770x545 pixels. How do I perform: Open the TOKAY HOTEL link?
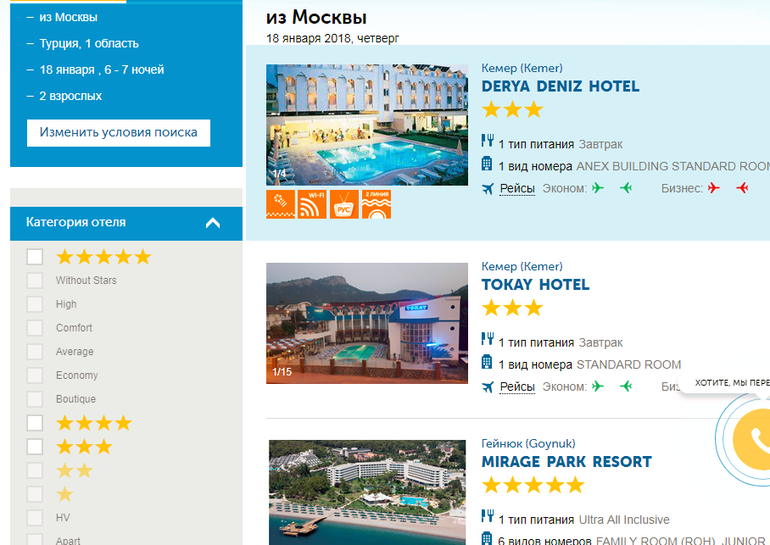535,284
